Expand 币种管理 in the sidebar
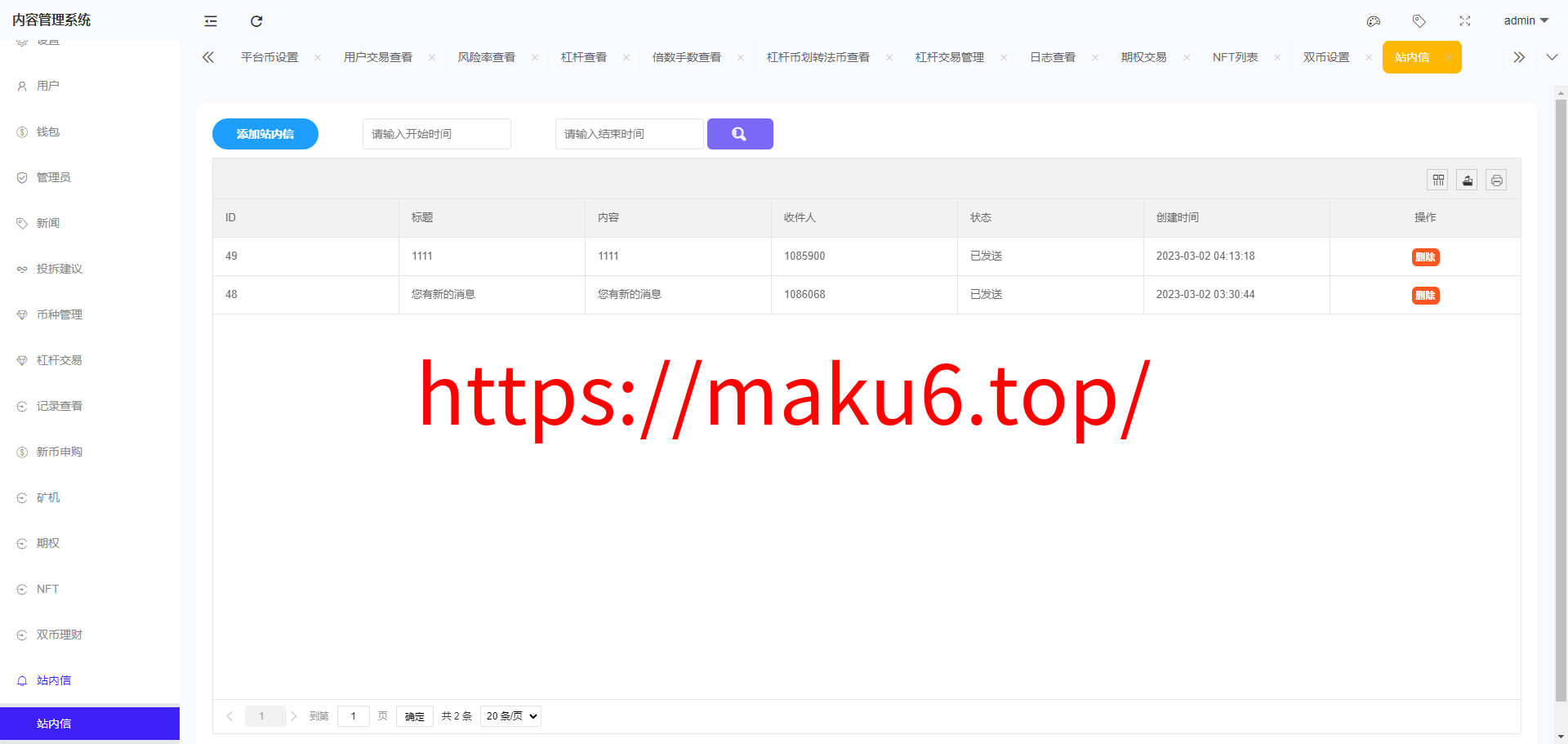This screenshot has height=744, width=1568. point(90,314)
